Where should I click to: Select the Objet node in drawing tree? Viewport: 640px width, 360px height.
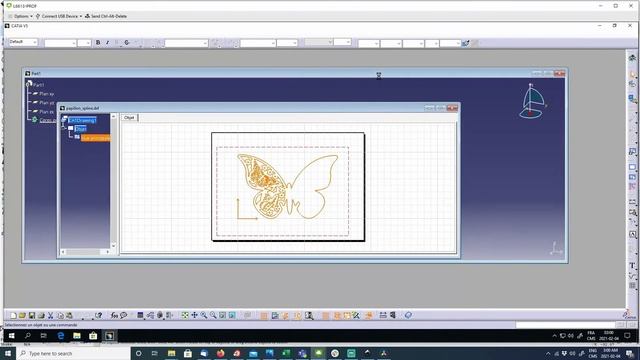(80, 129)
